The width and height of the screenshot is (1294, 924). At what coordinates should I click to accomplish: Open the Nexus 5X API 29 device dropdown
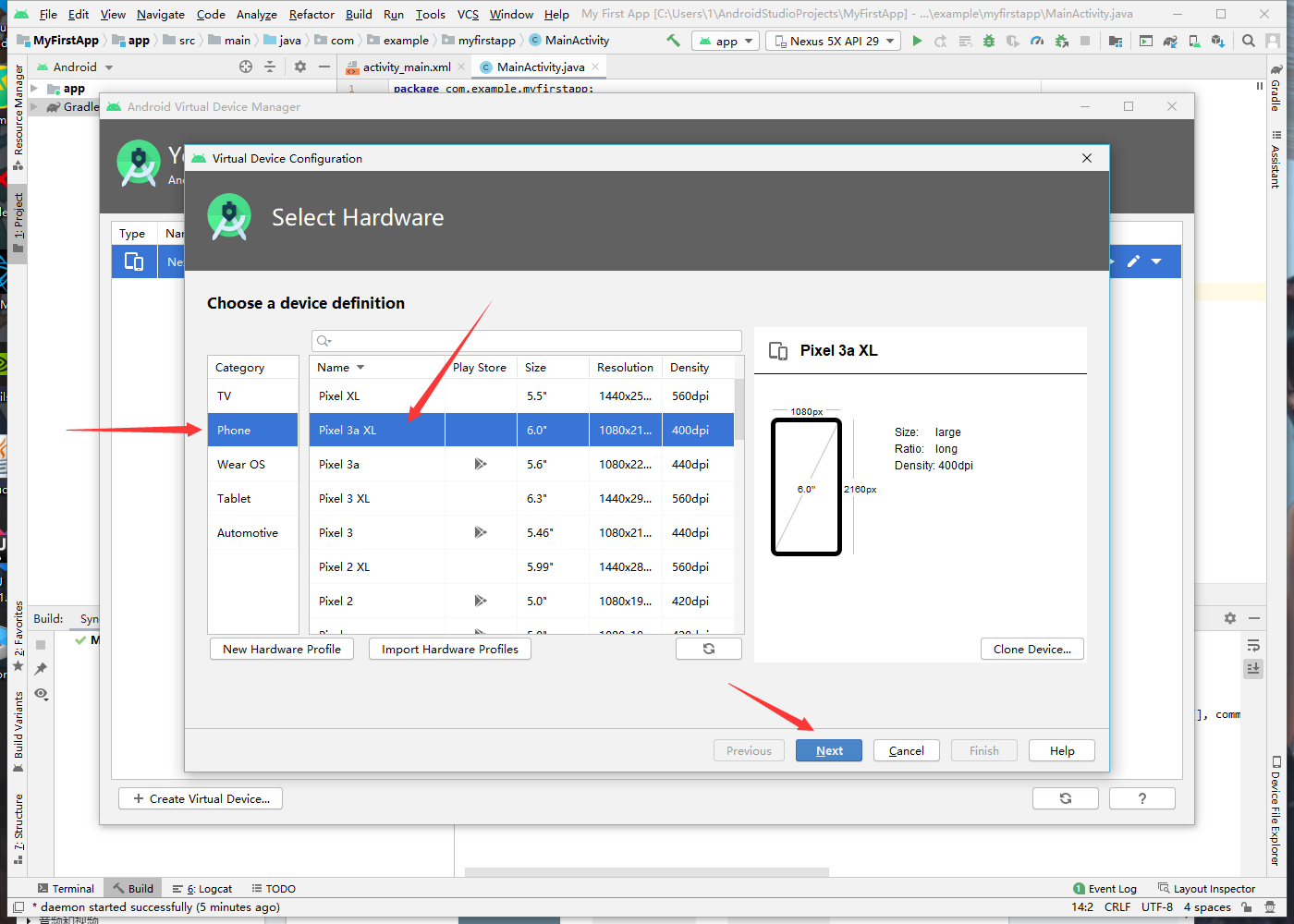tap(834, 41)
